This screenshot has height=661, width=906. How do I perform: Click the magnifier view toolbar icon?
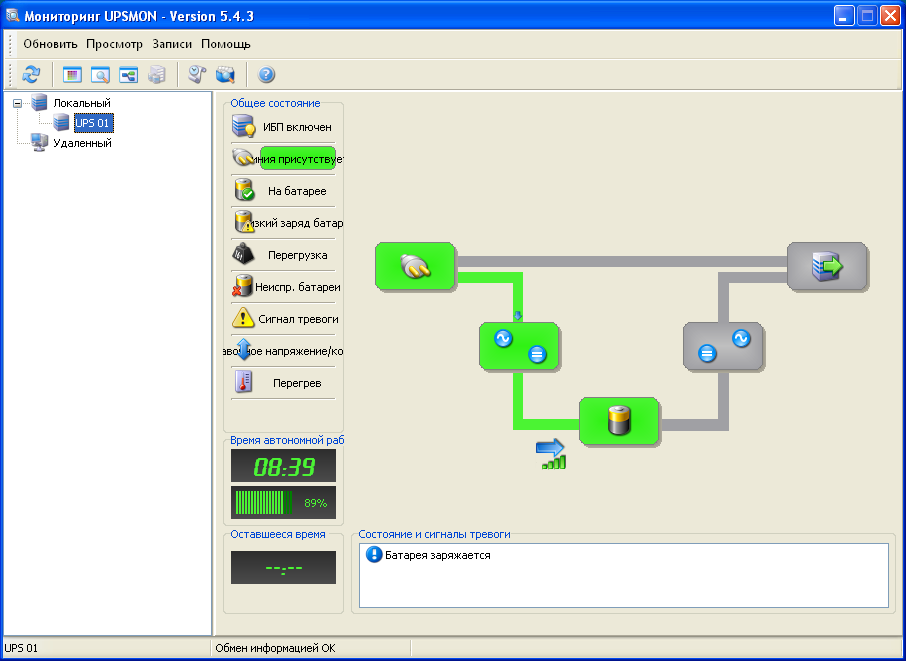pyautogui.click(x=100, y=75)
